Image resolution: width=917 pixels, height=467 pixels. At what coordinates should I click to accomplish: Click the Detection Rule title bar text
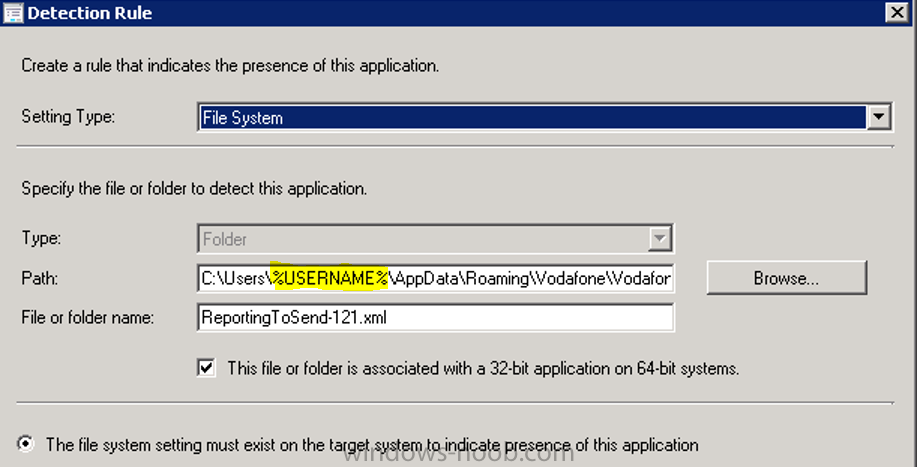[x=89, y=13]
